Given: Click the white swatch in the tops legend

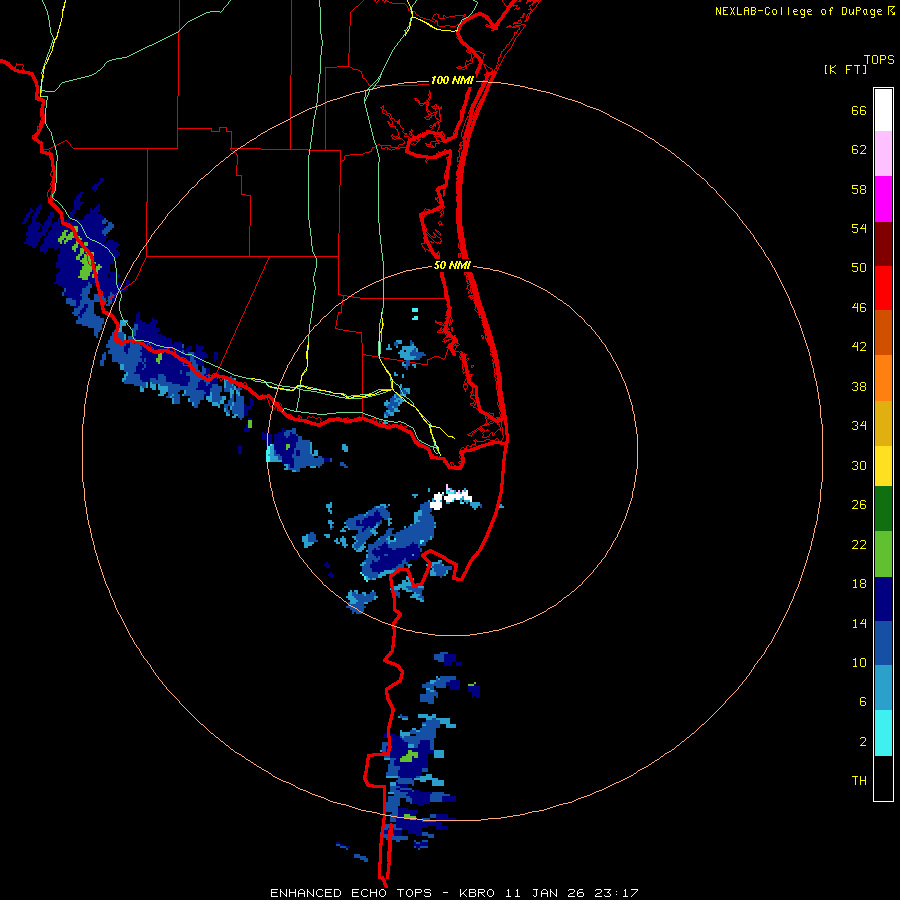Looking at the screenshot, I should point(883,110).
